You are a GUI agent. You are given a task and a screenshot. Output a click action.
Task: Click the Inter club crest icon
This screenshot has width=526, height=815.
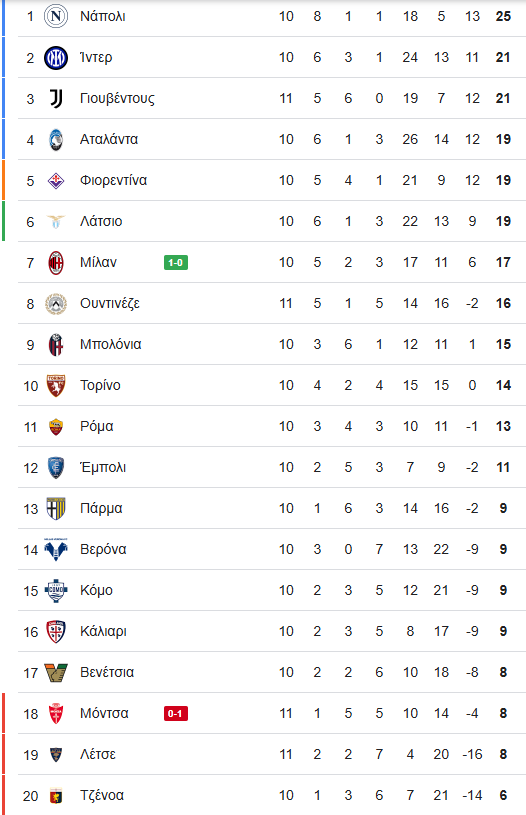tap(56, 57)
